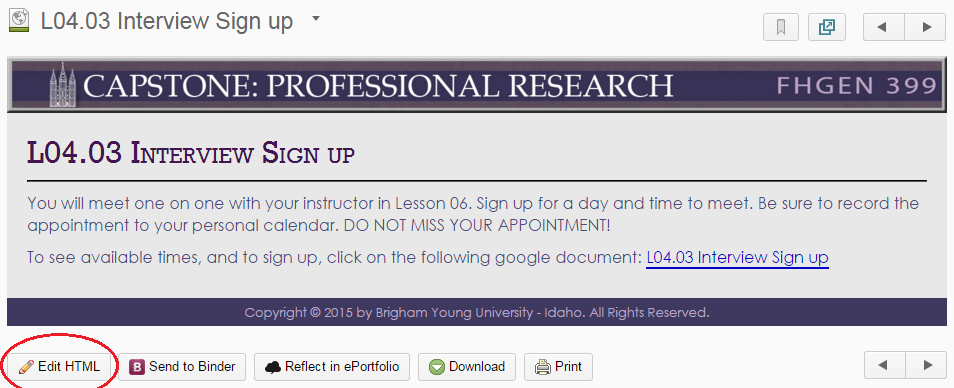Go to previous topic using top left arrow
The width and height of the screenshot is (954, 388).
click(883, 27)
